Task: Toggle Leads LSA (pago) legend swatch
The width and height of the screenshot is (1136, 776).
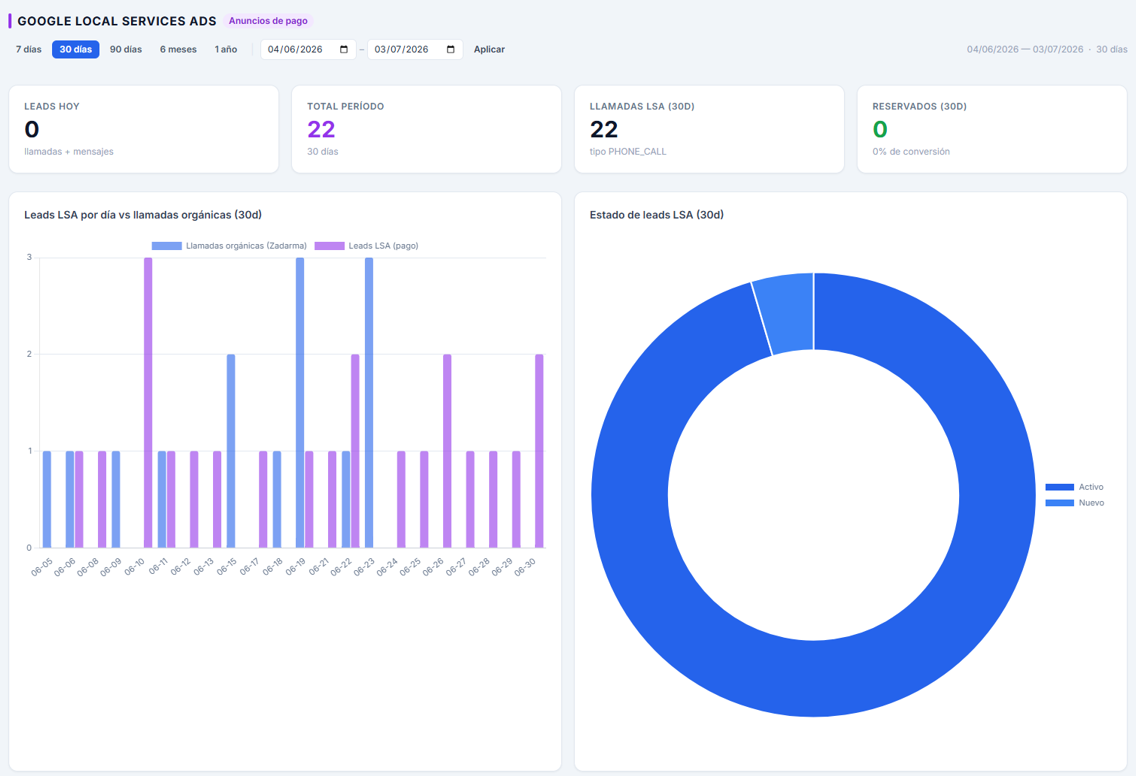Action: 329,246
